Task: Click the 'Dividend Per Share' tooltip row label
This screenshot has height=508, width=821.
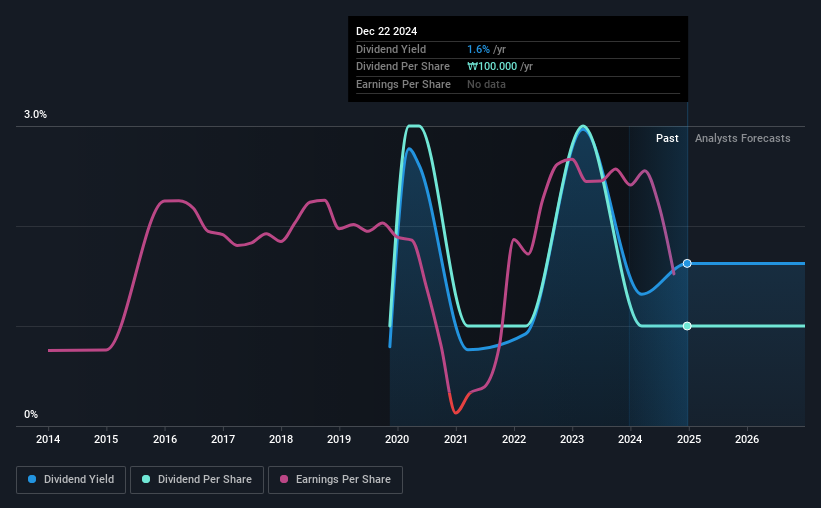Action: (x=403, y=67)
